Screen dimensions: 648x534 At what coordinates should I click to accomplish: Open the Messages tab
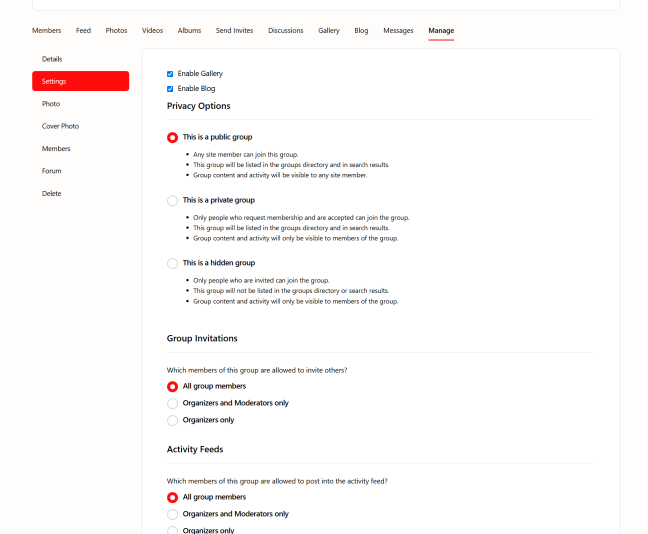pyautogui.click(x=398, y=31)
